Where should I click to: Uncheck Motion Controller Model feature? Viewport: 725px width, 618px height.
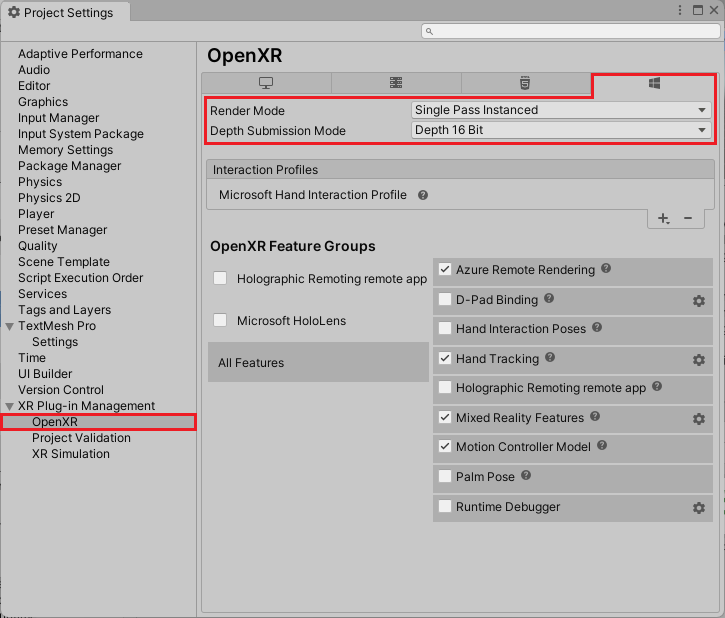pyautogui.click(x=445, y=447)
